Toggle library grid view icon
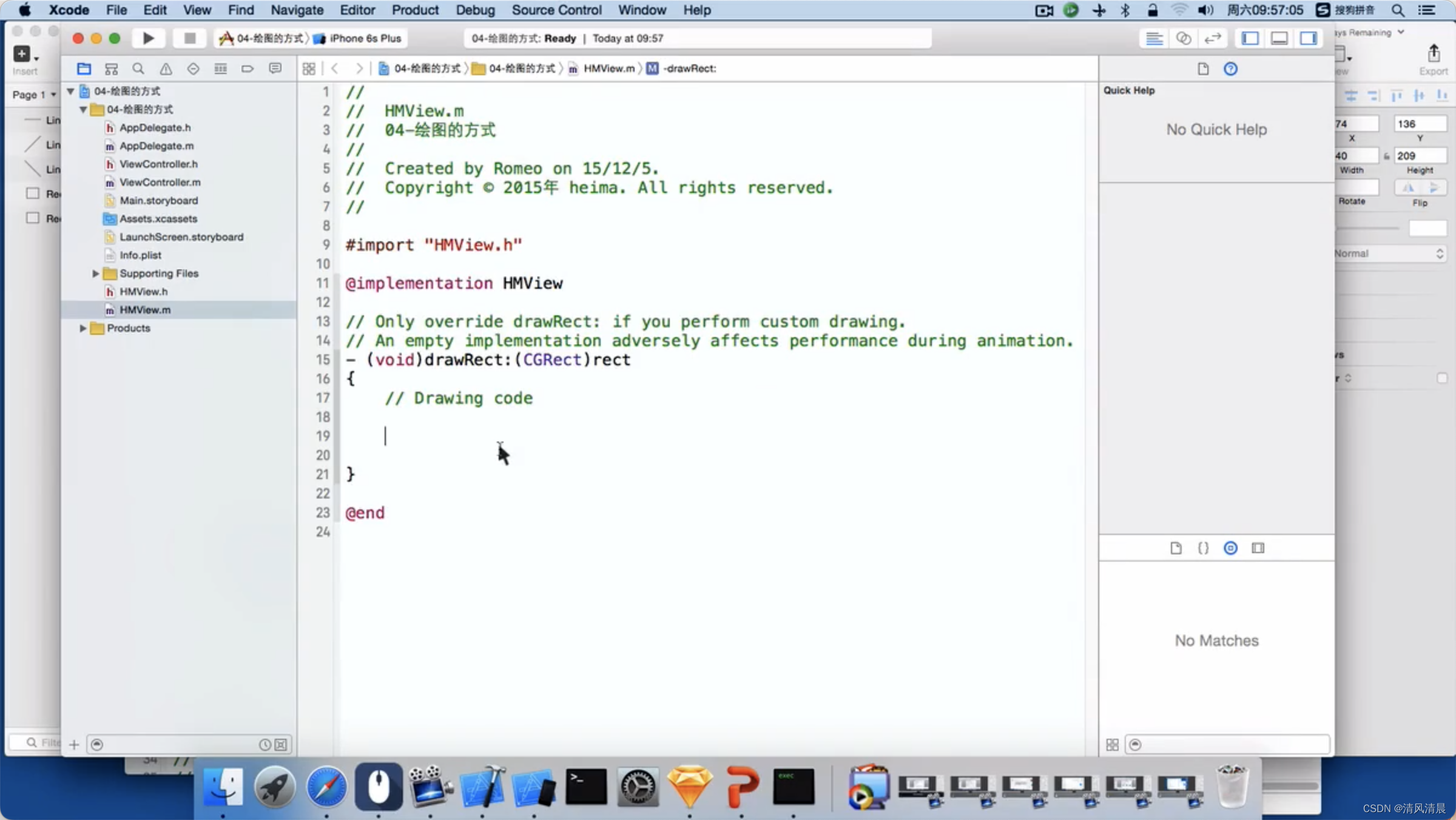This screenshot has height=820, width=1456. pyautogui.click(x=1112, y=744)
